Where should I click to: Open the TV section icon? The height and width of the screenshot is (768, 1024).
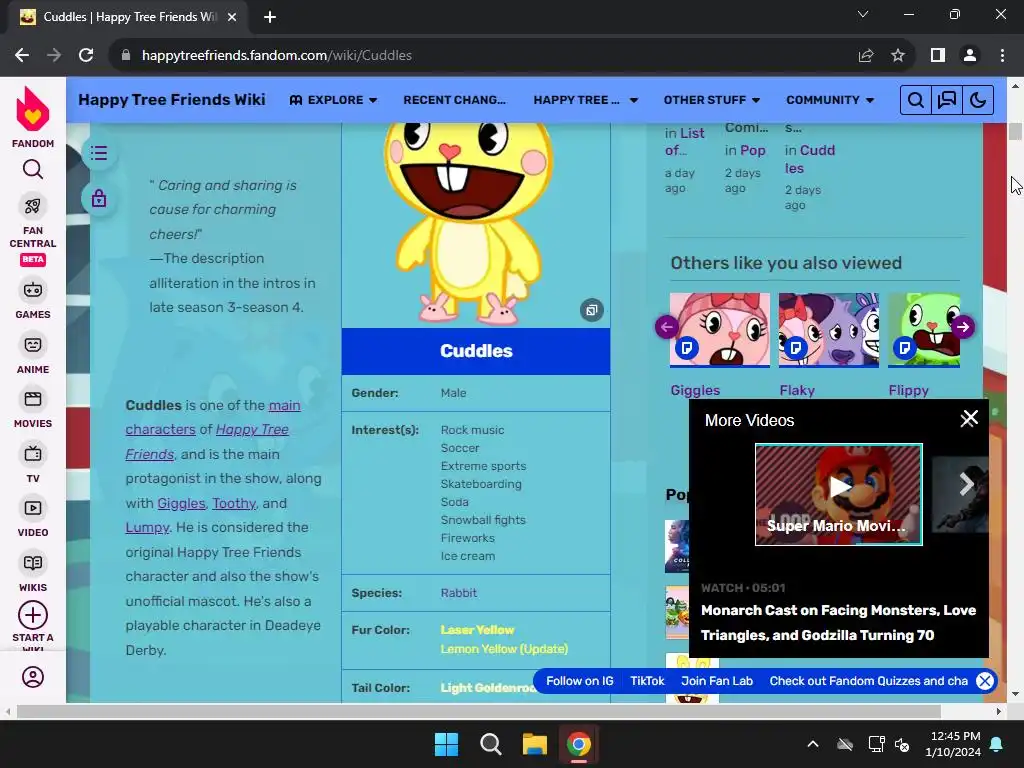pyautogui.click(x=33, y=454)
